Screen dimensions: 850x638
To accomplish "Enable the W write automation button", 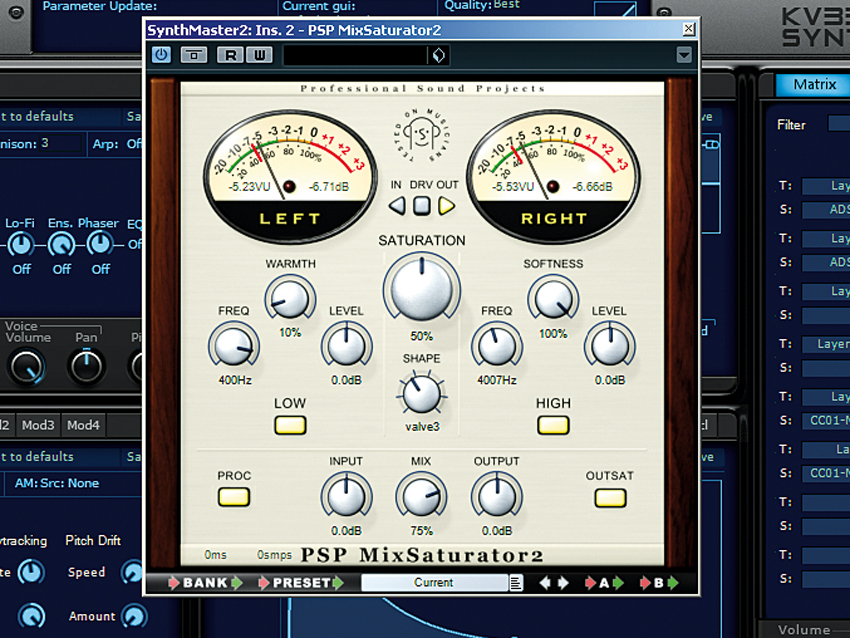I will (x=260, y=55).
